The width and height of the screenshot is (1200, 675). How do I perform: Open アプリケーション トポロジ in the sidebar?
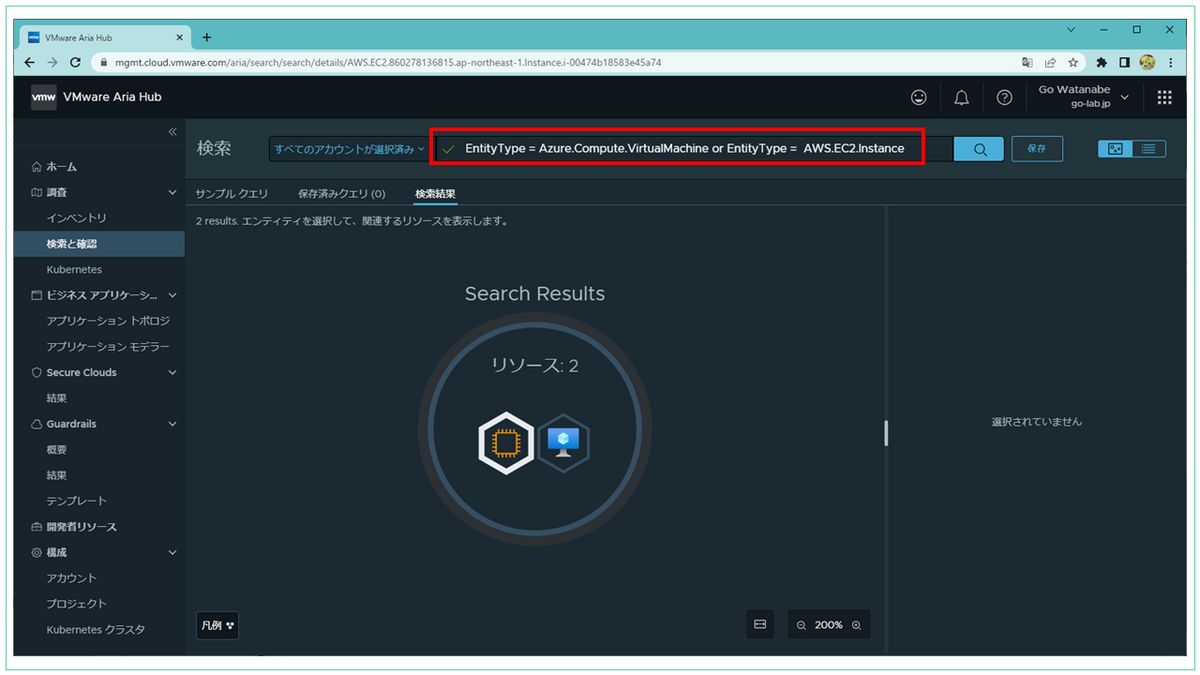pyautogui.click(x=108, y=321)
